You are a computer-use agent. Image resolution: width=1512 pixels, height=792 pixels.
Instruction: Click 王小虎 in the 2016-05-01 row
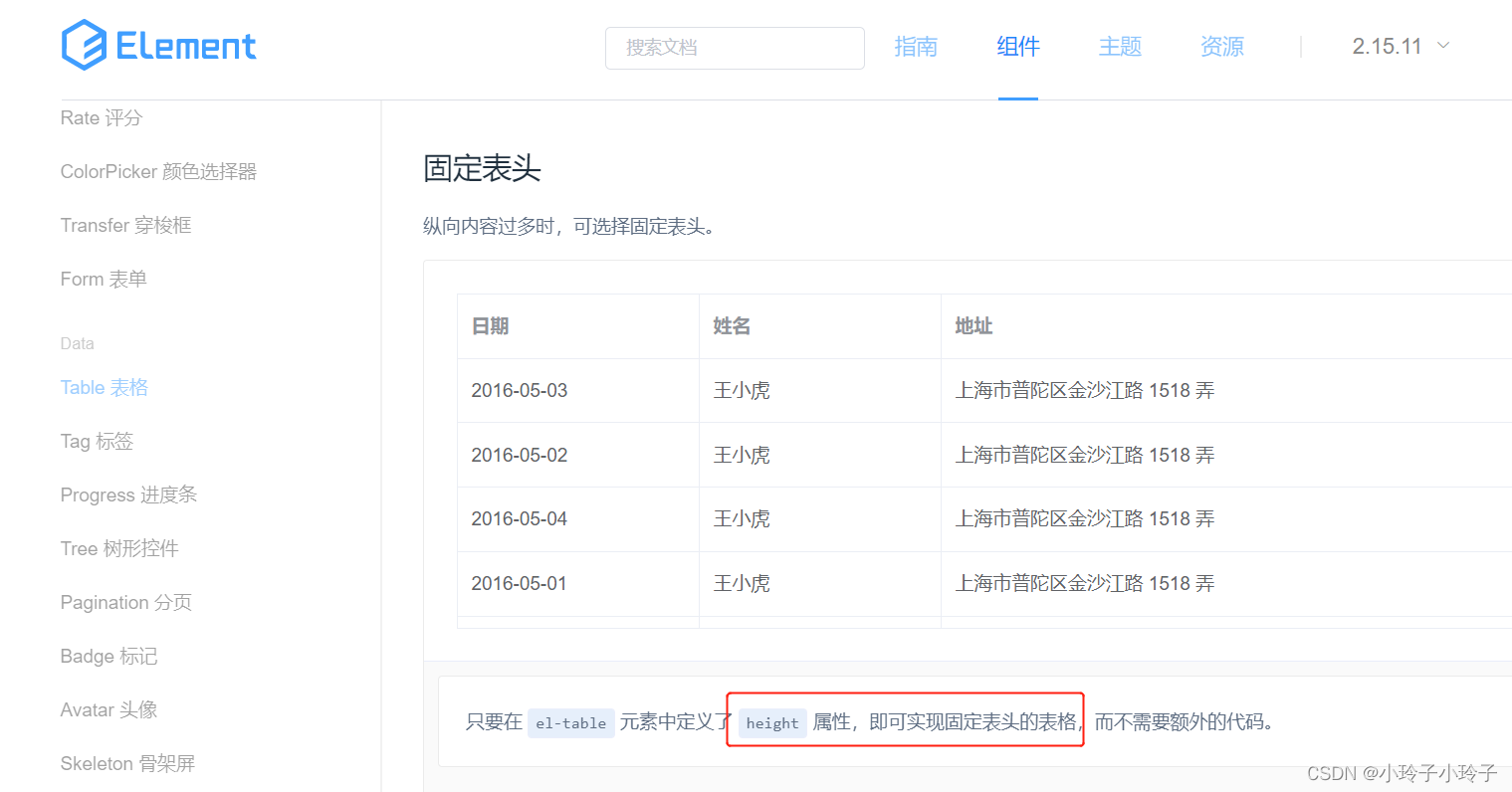coord(742,583)
